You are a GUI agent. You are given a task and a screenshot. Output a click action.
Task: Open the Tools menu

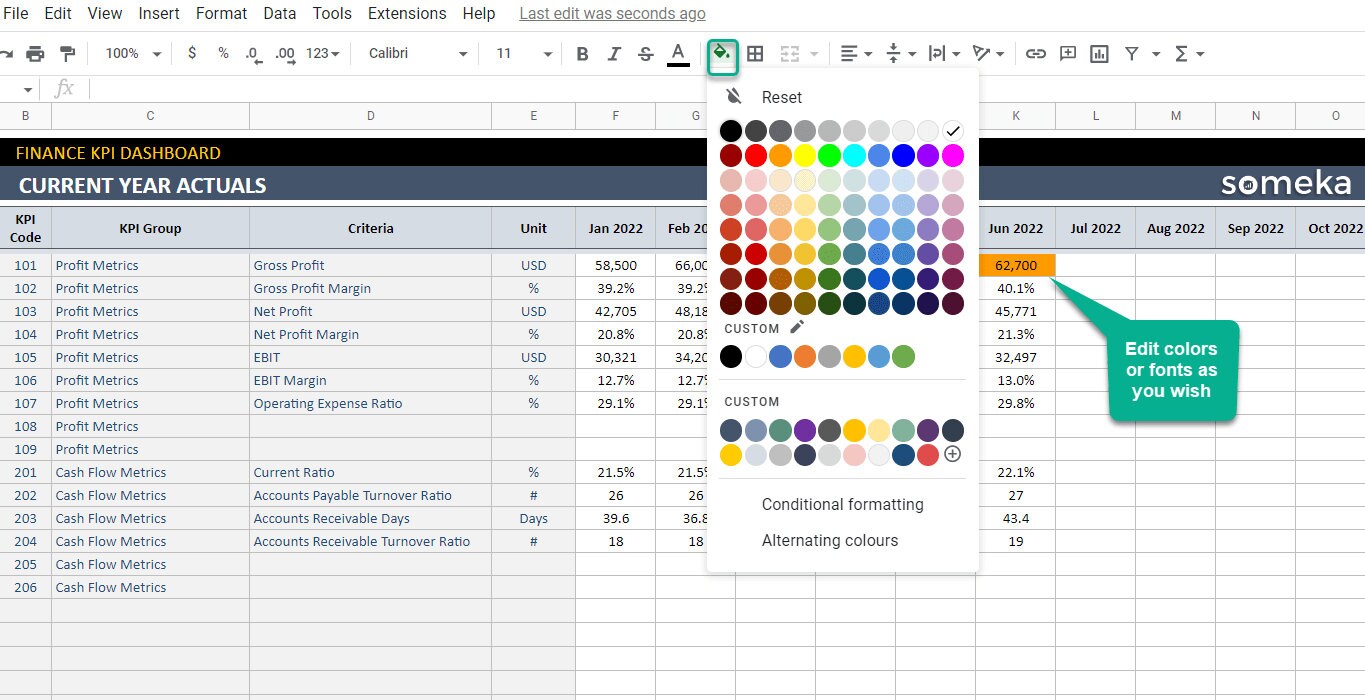tap(332, 14)
